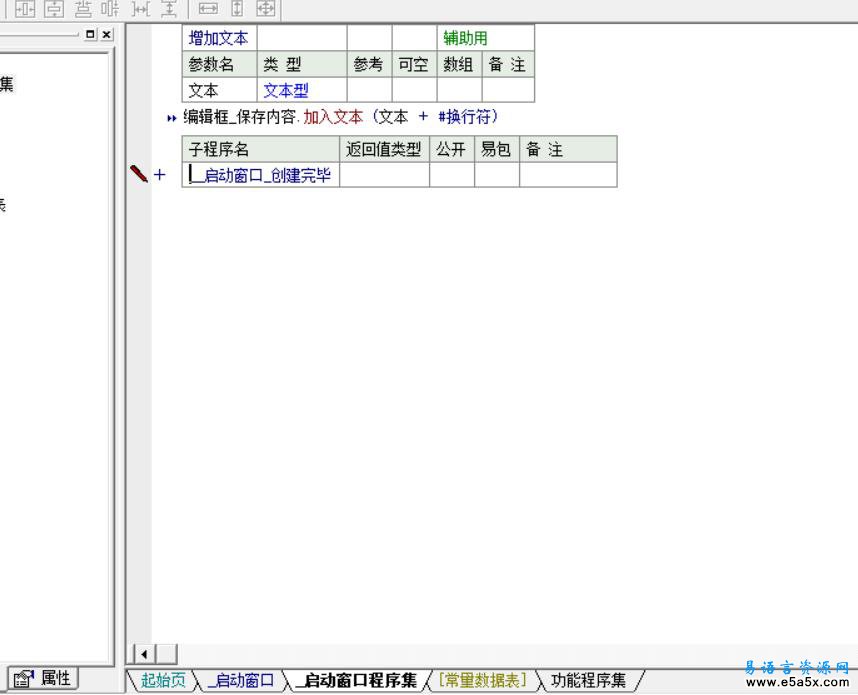858x695 pixels.
Task: Expand subroutine with the plus sign
Action: coord(159,175)
